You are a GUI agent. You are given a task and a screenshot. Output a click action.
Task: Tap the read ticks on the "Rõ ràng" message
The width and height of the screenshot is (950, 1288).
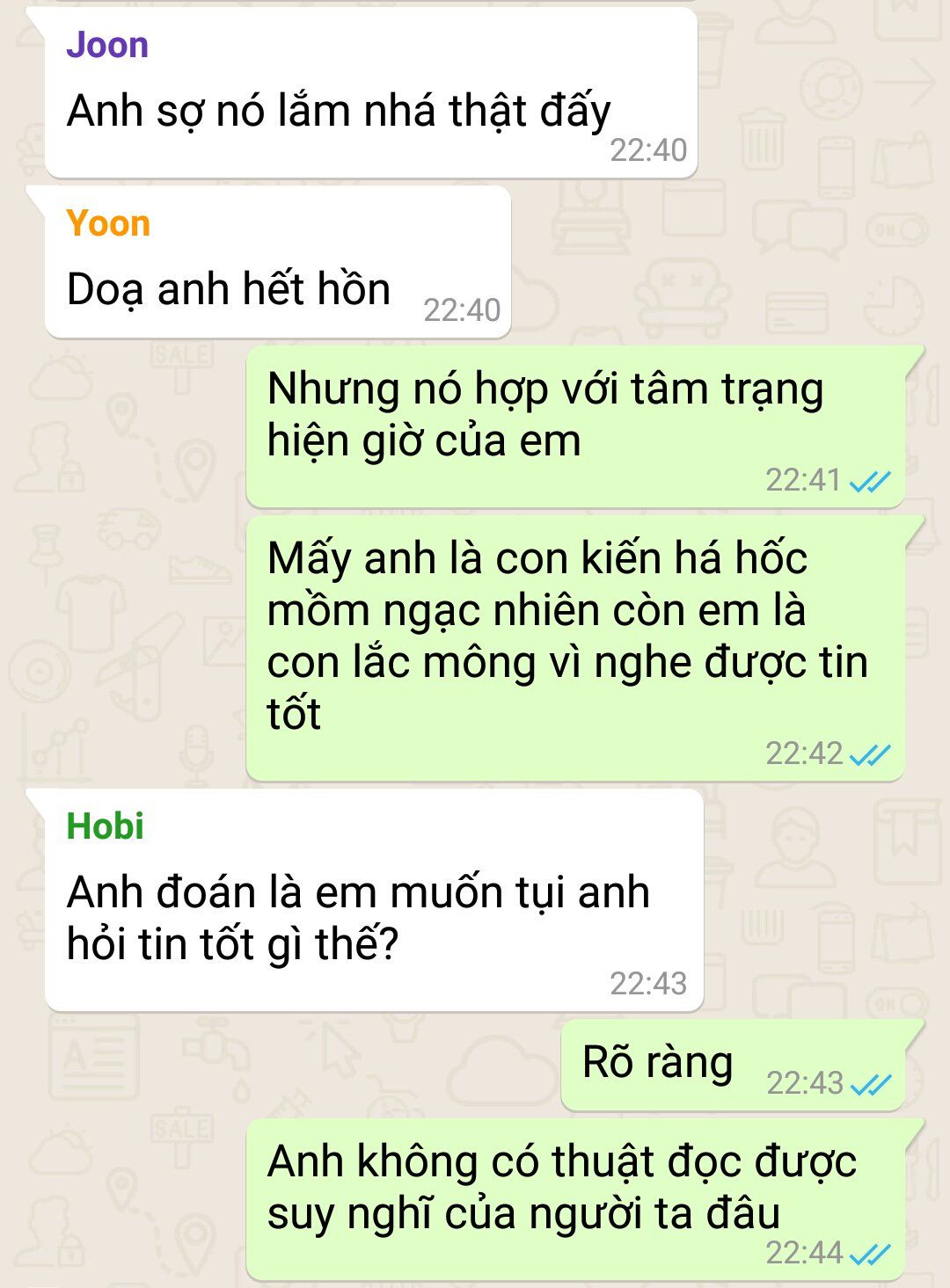point(870,1084)
